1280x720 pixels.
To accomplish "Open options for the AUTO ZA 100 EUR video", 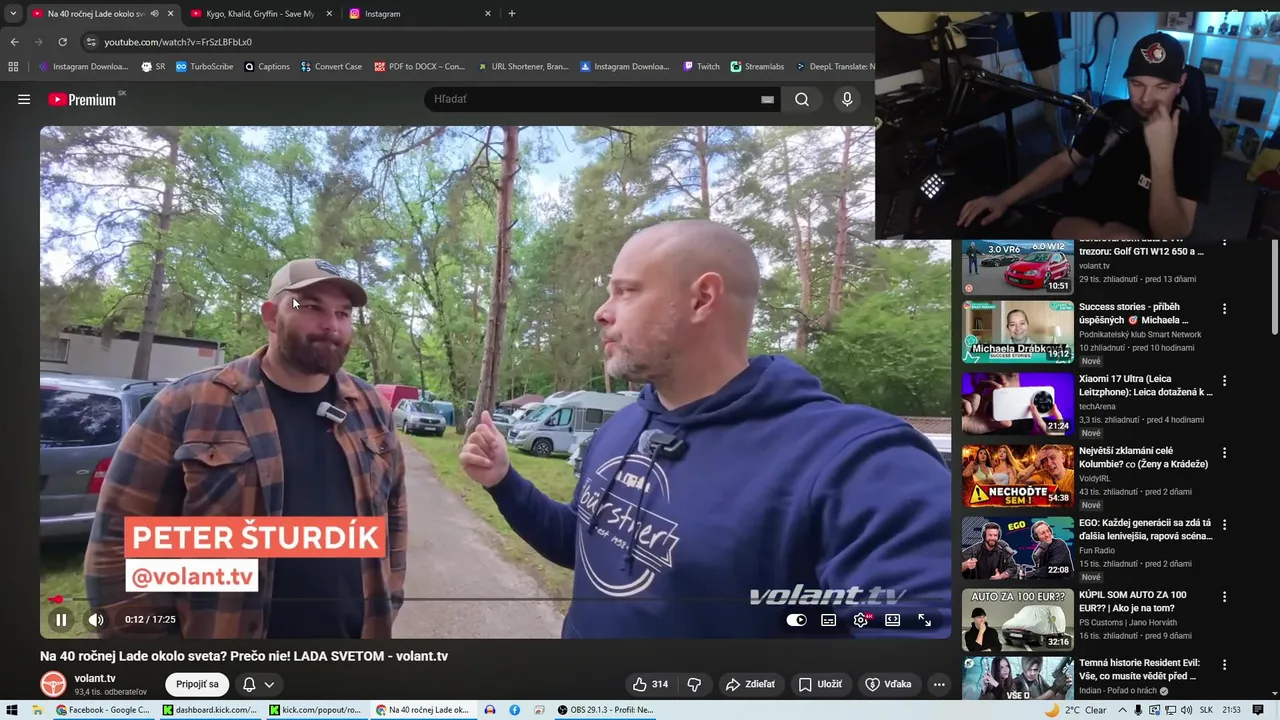I will coord(1224,597).
